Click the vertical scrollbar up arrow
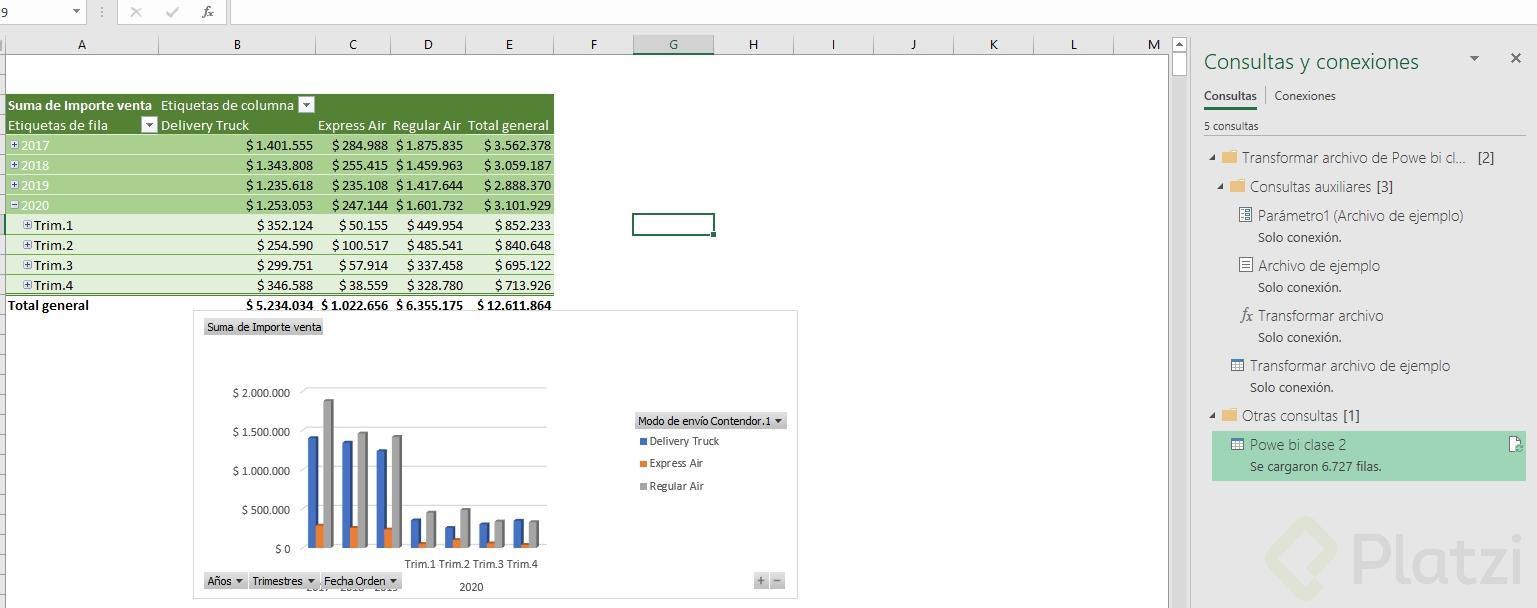This screenshot has width=1537, height=608. click(1179, 44)
